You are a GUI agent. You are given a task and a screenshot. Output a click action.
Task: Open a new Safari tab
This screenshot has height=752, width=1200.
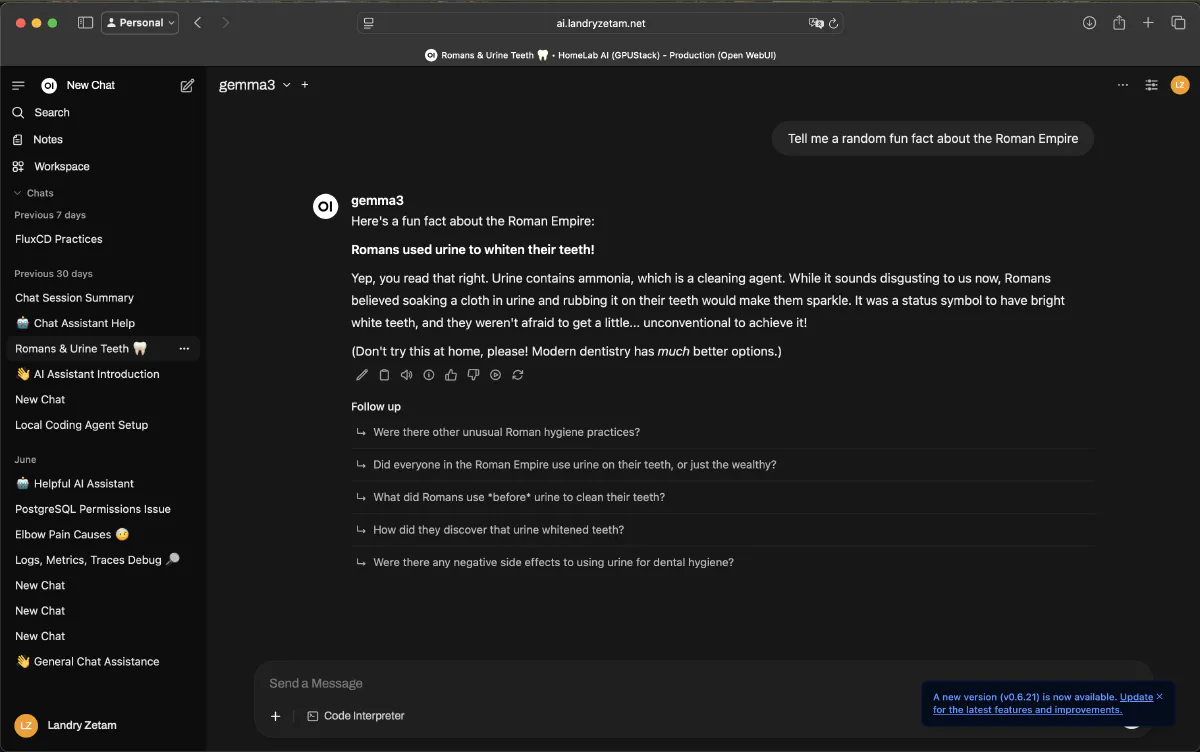point(1149,23)
